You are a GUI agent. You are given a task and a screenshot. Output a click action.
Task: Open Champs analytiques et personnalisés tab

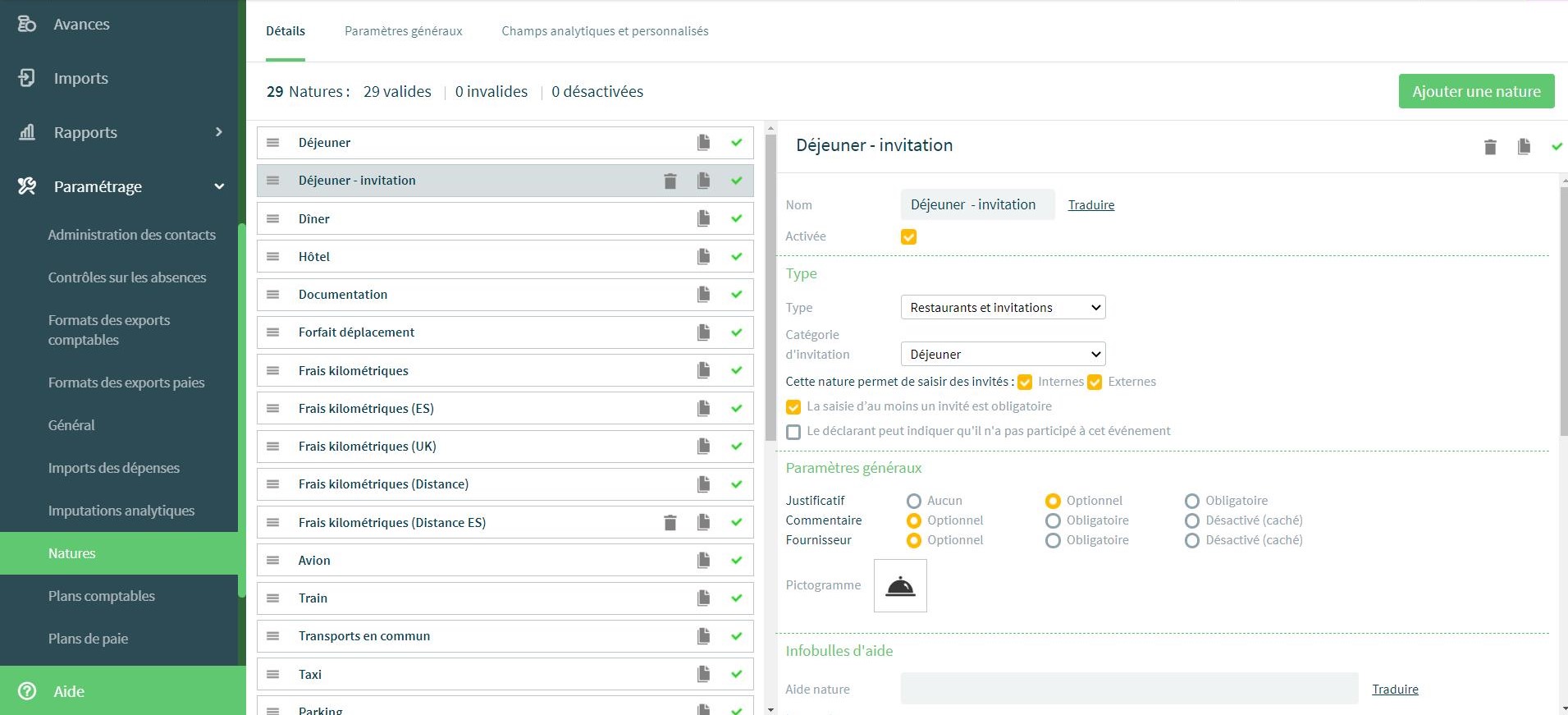(605, 31)
